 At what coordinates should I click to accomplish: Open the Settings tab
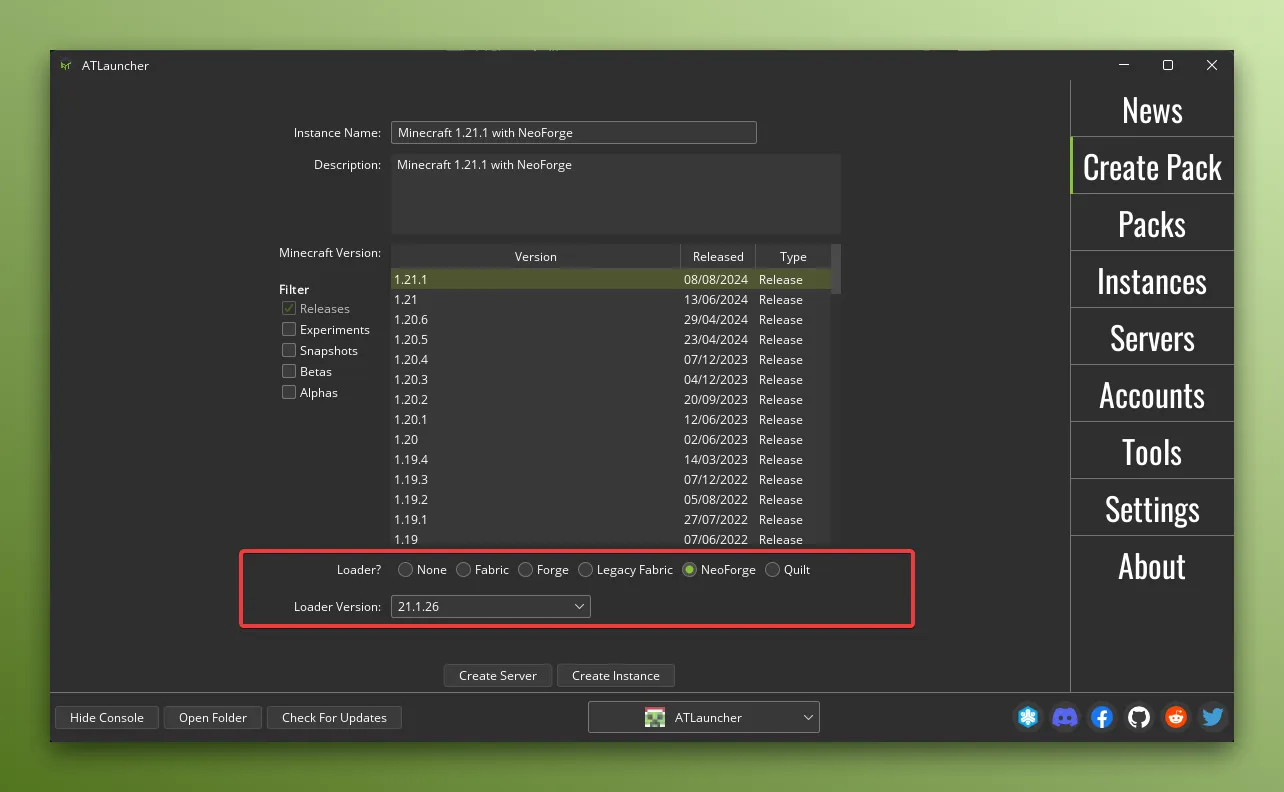[x=1151, y=509]
